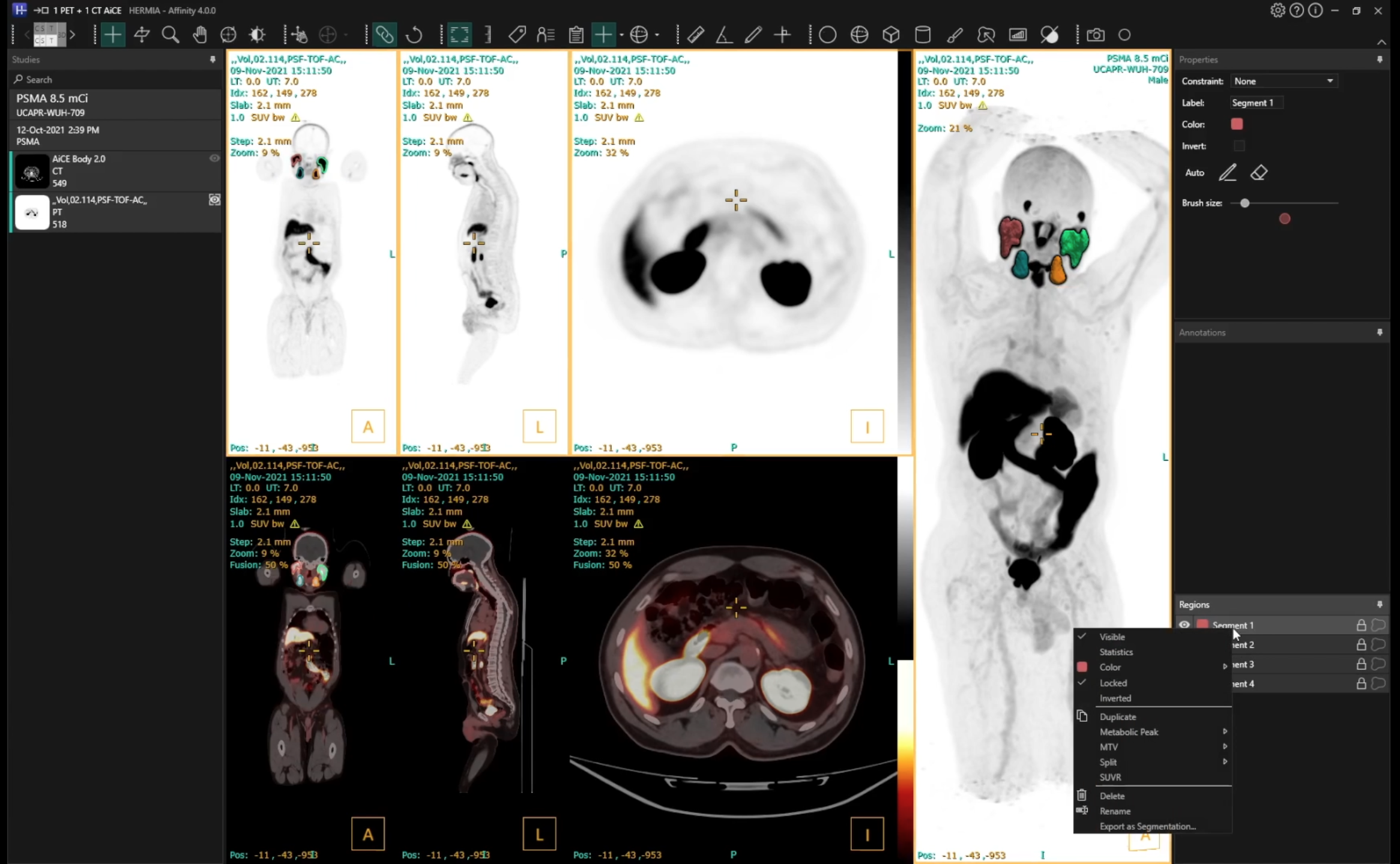Image resolution: width=1400 pixels, height=864 pixels.
Task: Take a screenshot with camera icon
Action: 1095,35
